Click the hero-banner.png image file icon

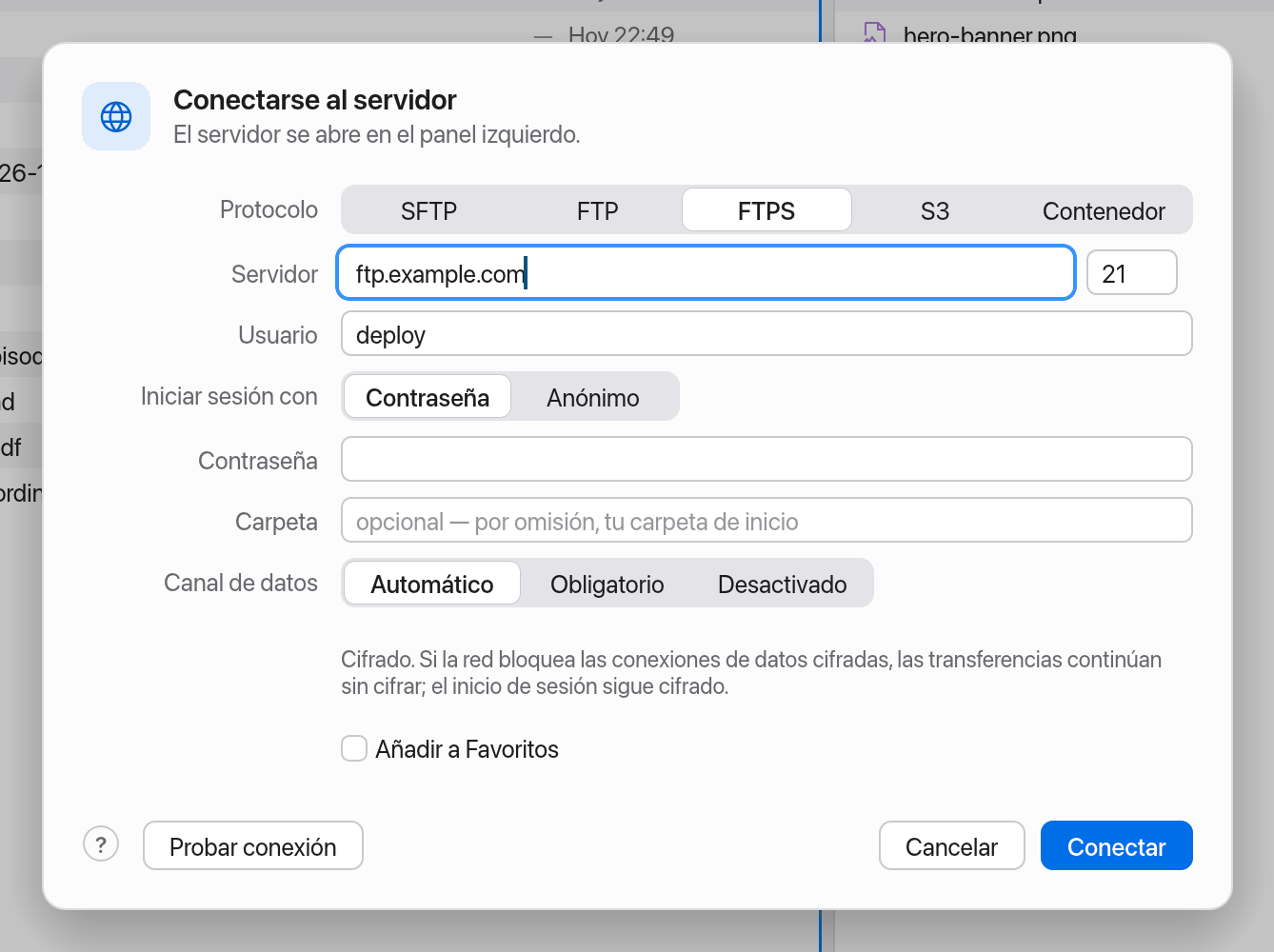point(874,33)
